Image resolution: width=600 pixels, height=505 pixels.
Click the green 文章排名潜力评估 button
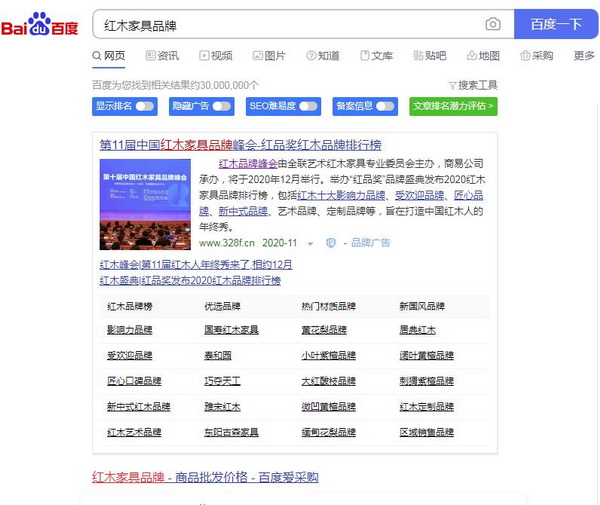tap(453, 106)
